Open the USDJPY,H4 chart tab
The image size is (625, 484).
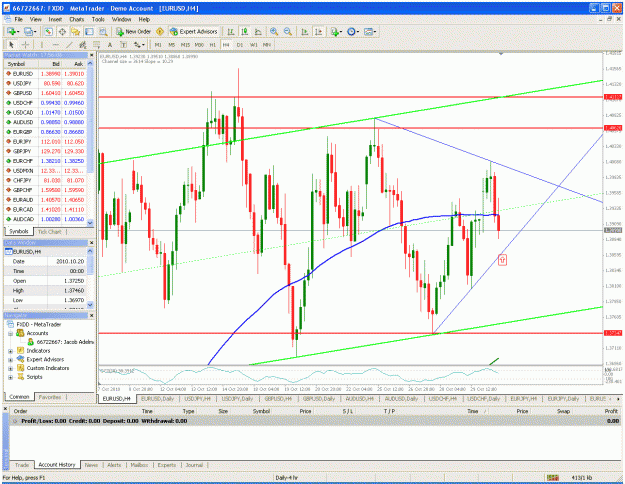tap(198, 399)
